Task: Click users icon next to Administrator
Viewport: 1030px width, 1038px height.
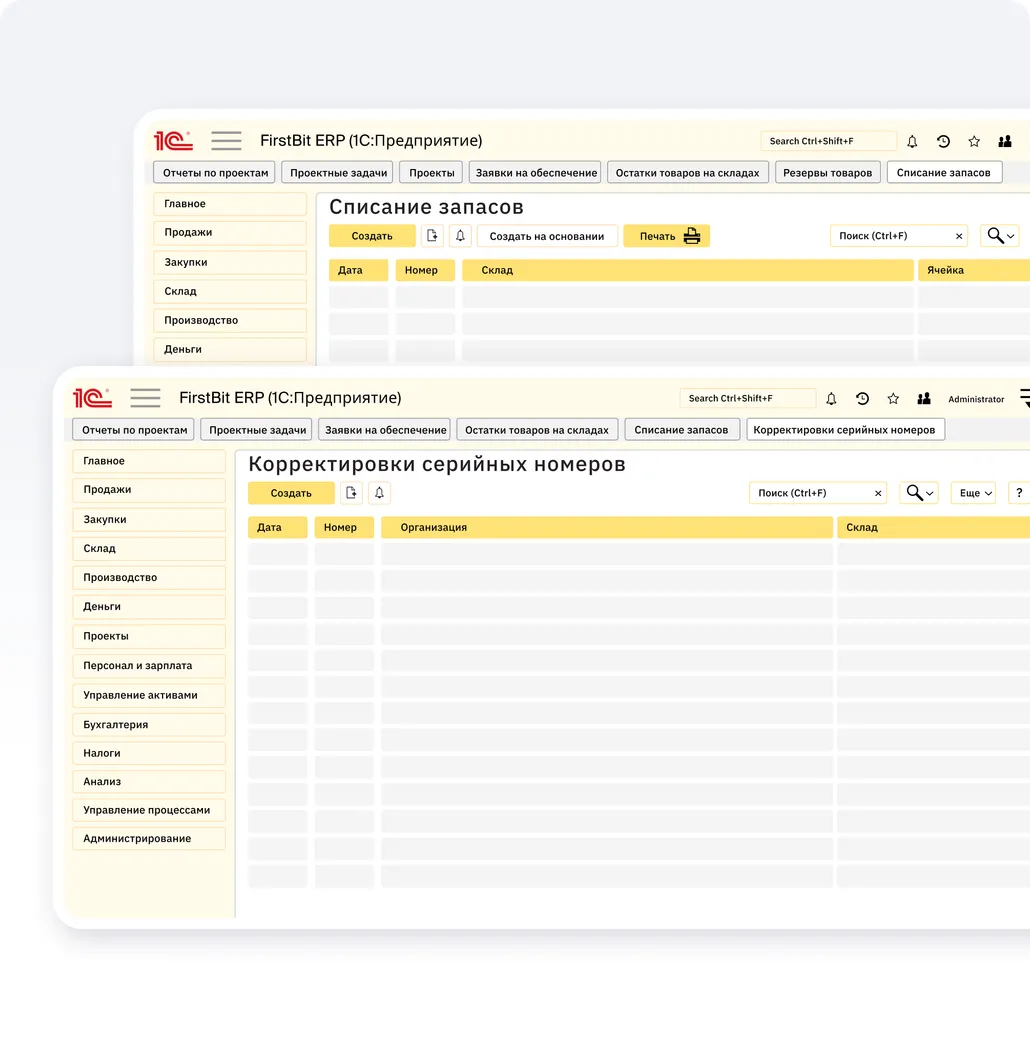Action: (x=924, y=399)
